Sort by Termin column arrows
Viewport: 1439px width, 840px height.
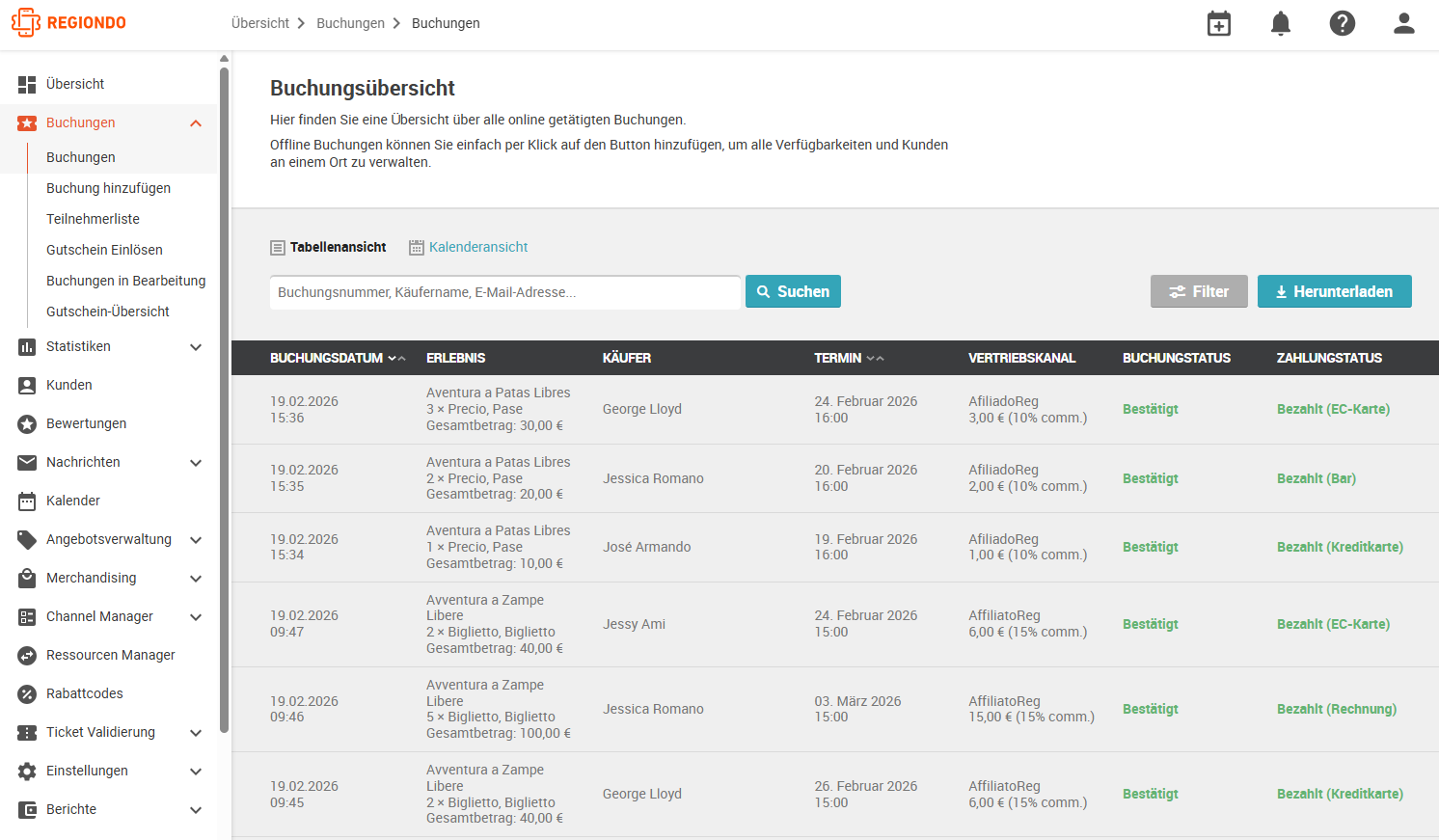coord(875,358)
